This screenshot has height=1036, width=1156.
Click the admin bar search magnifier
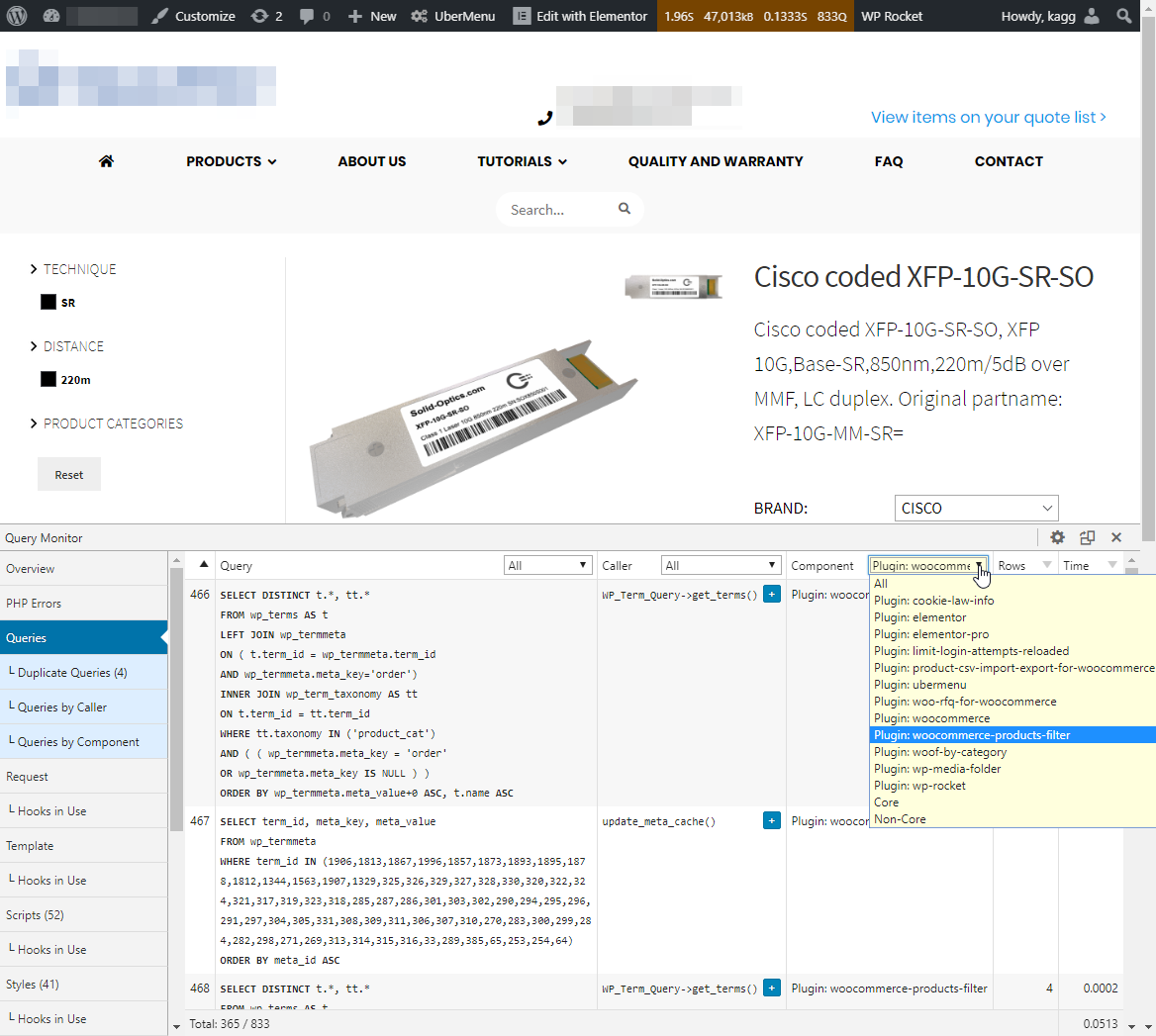pyautogui.click(x=1123, y=16)
